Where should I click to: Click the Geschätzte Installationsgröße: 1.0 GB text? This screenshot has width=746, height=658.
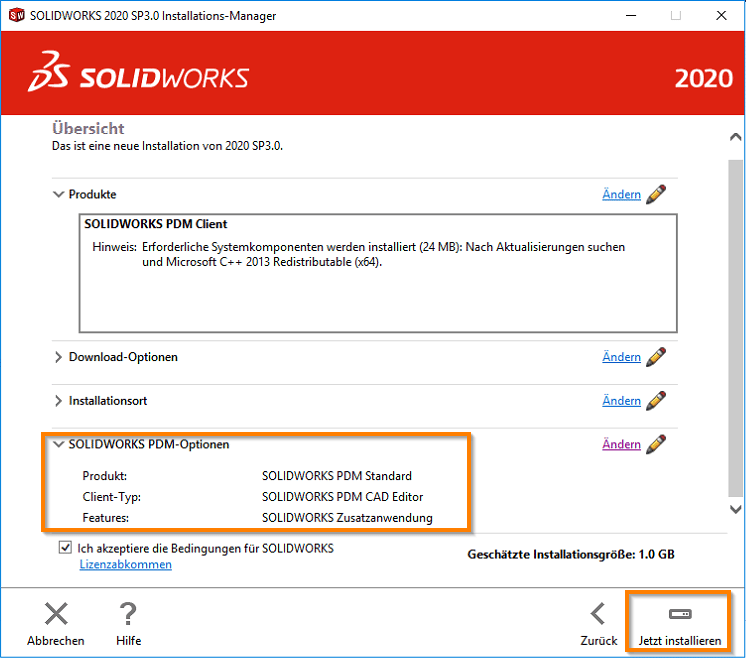click(x=571, y=554)
